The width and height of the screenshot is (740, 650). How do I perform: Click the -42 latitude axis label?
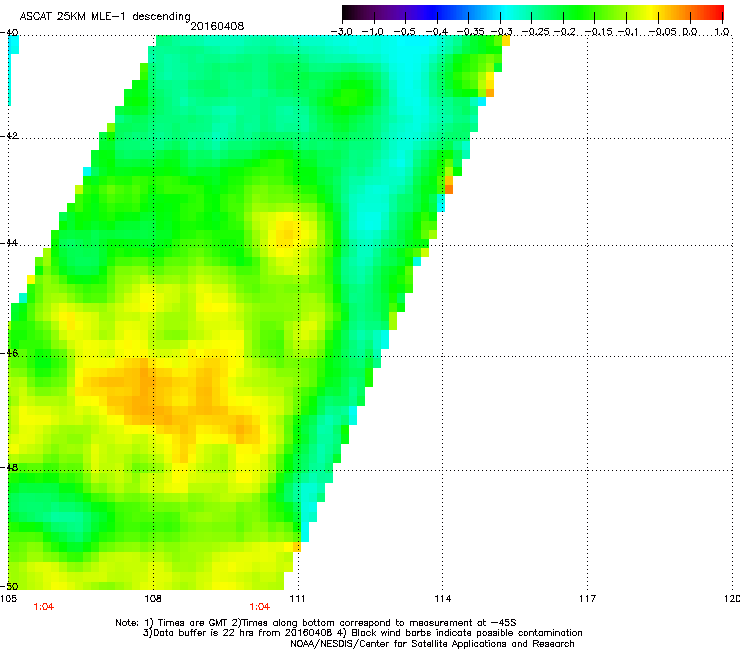point(9,136)
